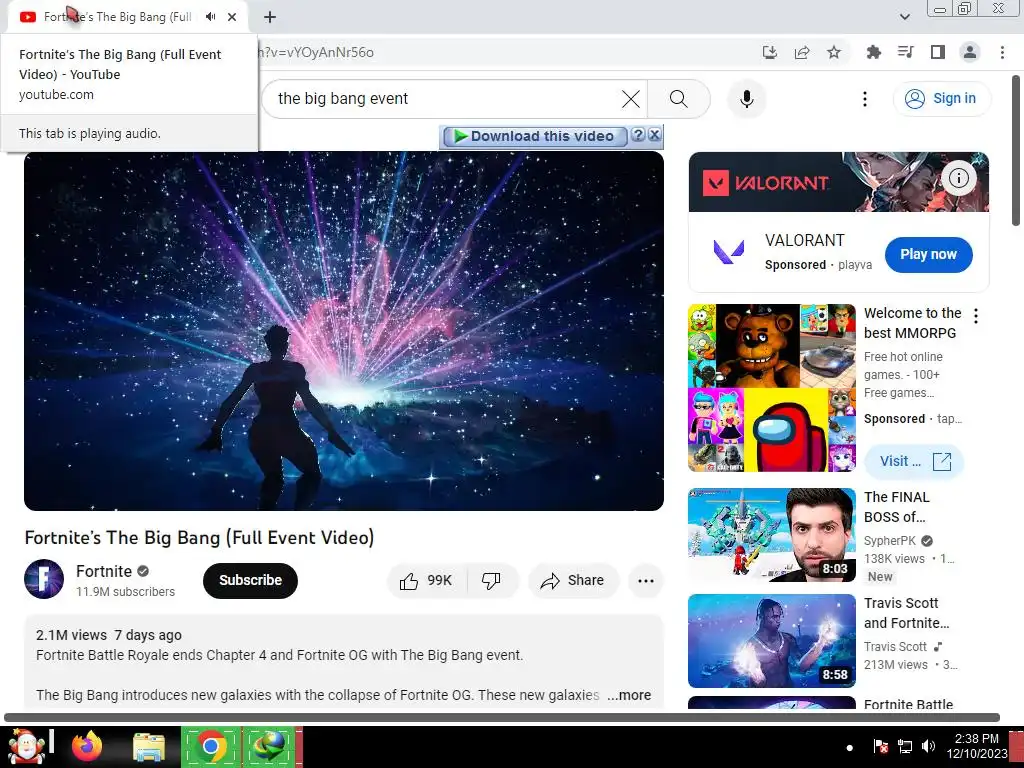
Task: Open The FINAL BOSS of video thumbnail
Action: pyautogui.click(x=771, y=535)
